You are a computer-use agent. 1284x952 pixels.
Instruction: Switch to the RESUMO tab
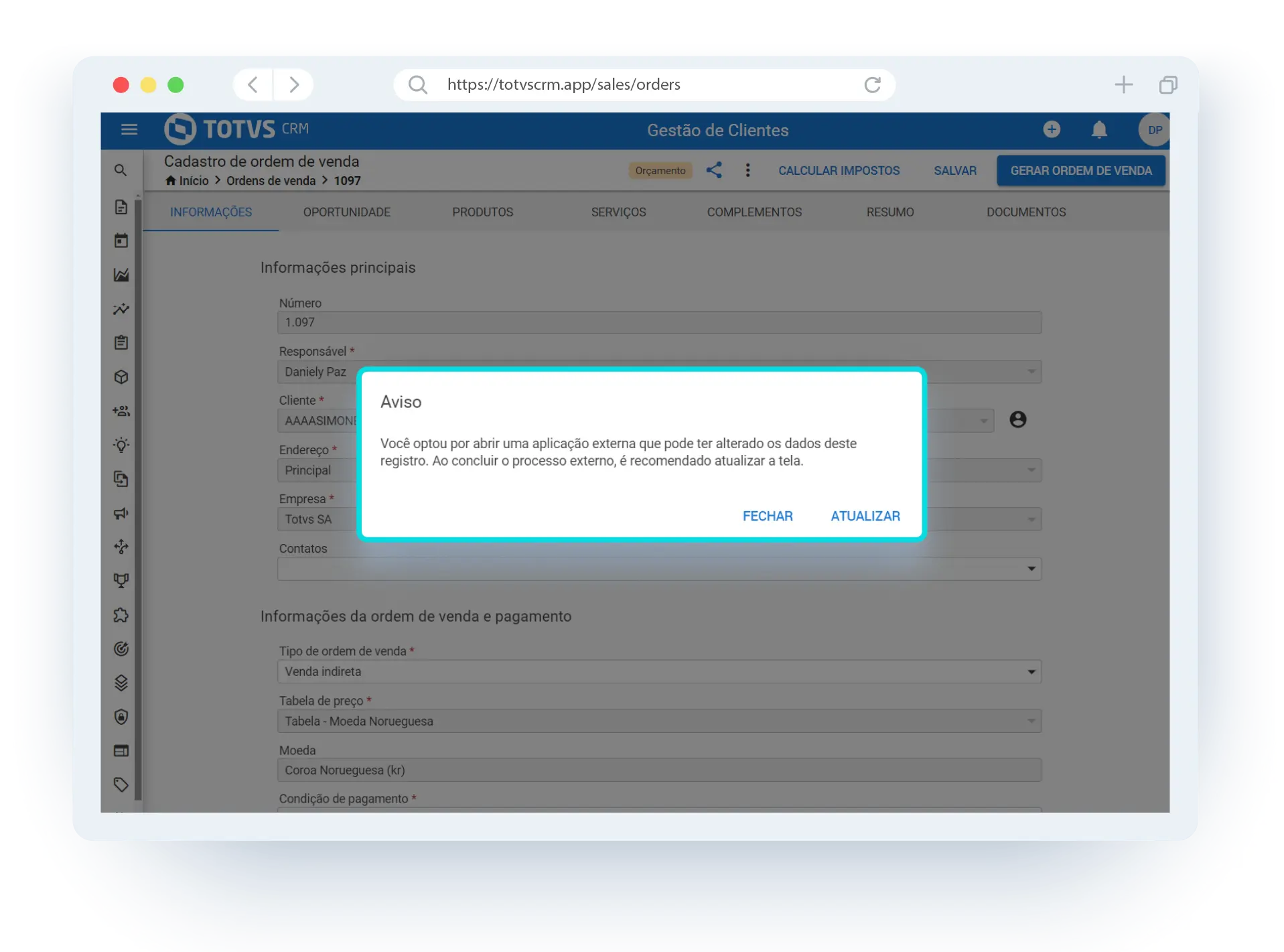coord(889,212)
